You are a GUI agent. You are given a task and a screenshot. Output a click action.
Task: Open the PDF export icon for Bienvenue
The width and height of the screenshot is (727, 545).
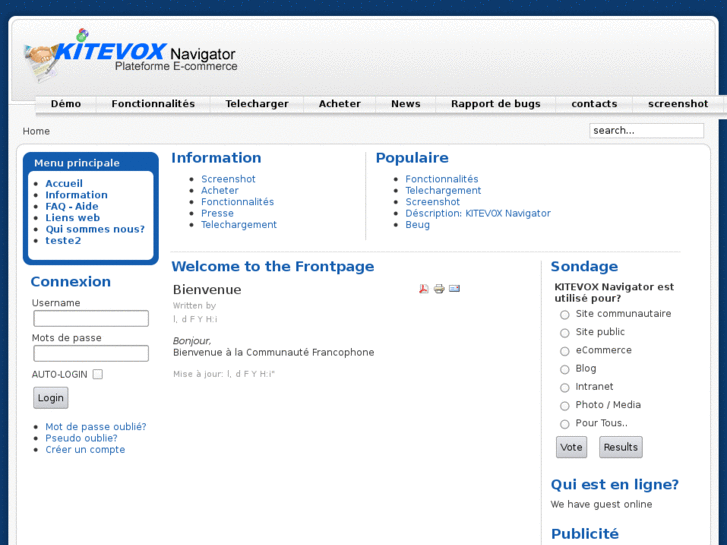(x=424, y=289)
